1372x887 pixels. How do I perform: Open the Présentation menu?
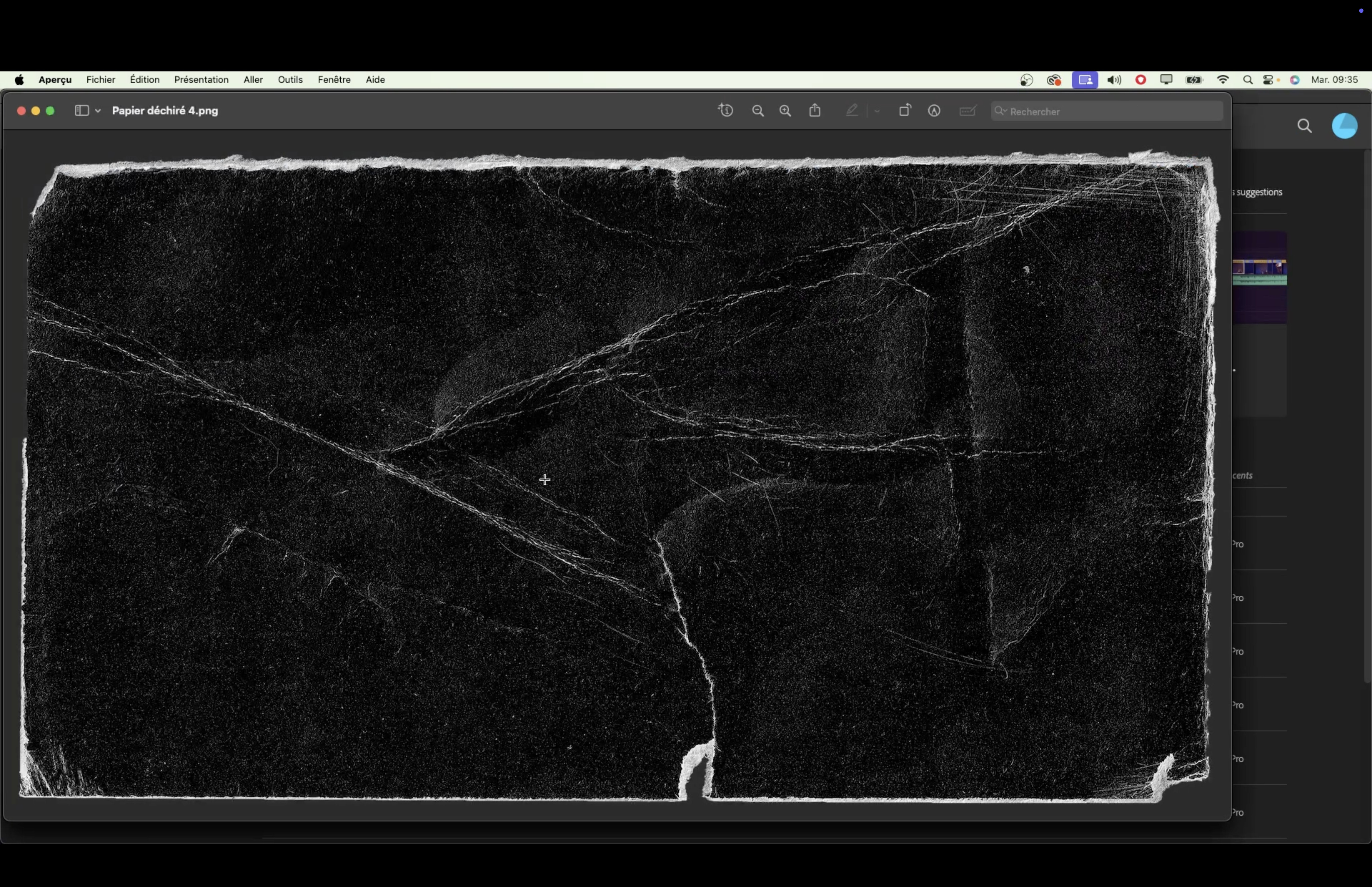point(201,79)
